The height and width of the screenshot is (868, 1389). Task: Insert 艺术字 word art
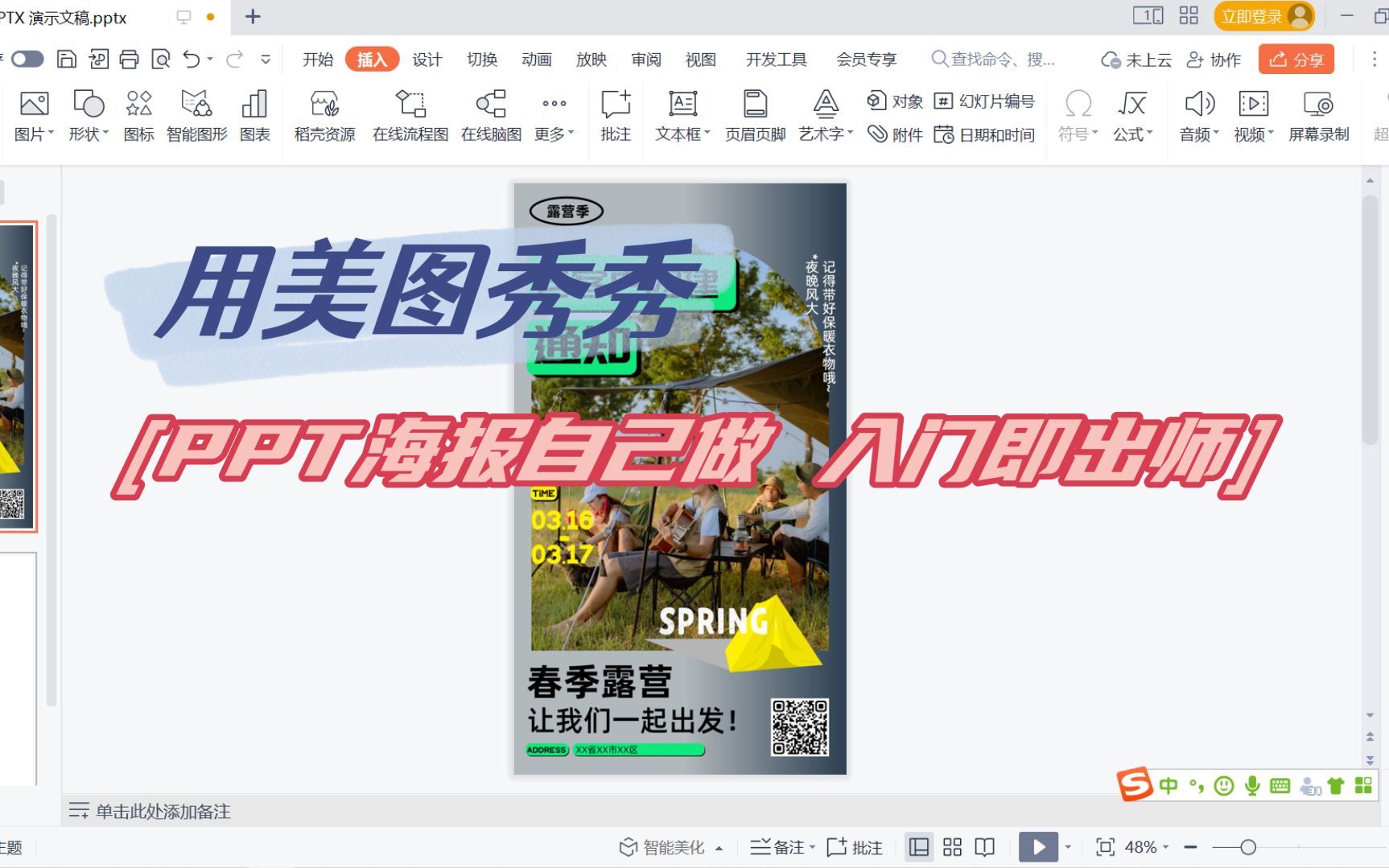click(x=826, y=116)
